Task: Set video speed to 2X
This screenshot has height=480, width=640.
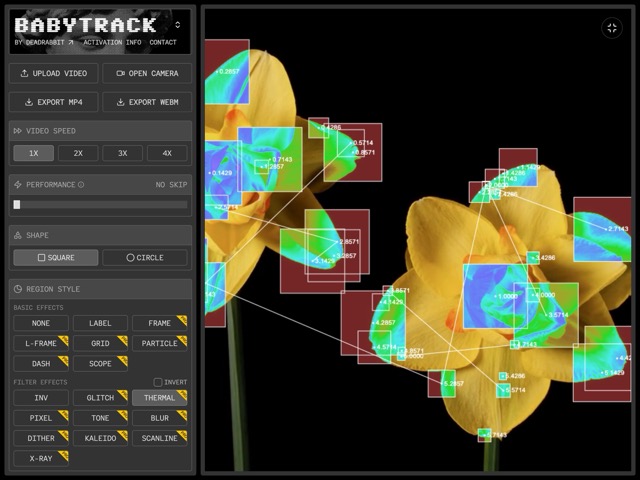Action: coord(78,153)
